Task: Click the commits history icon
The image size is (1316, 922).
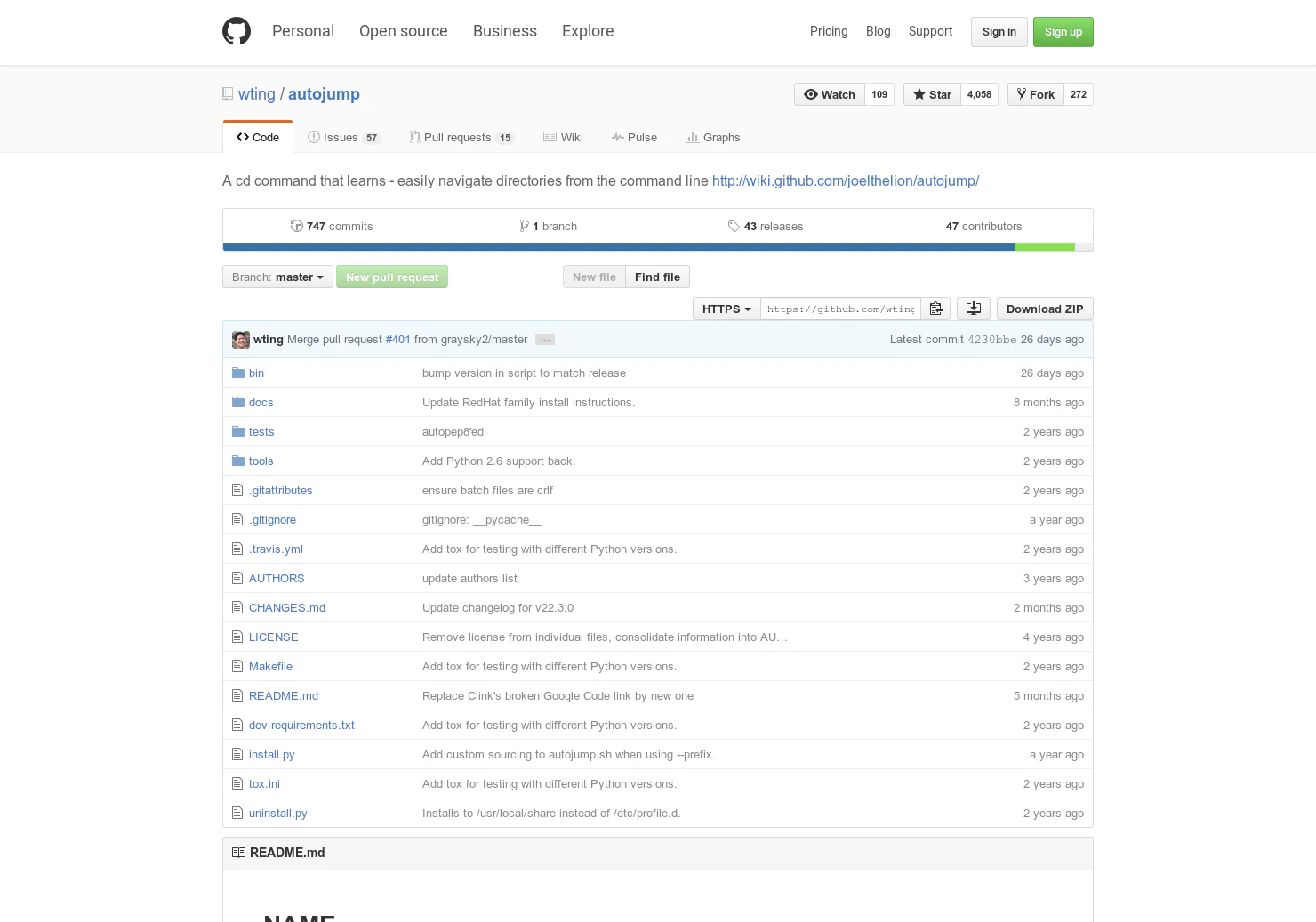Action: point(297,226)
